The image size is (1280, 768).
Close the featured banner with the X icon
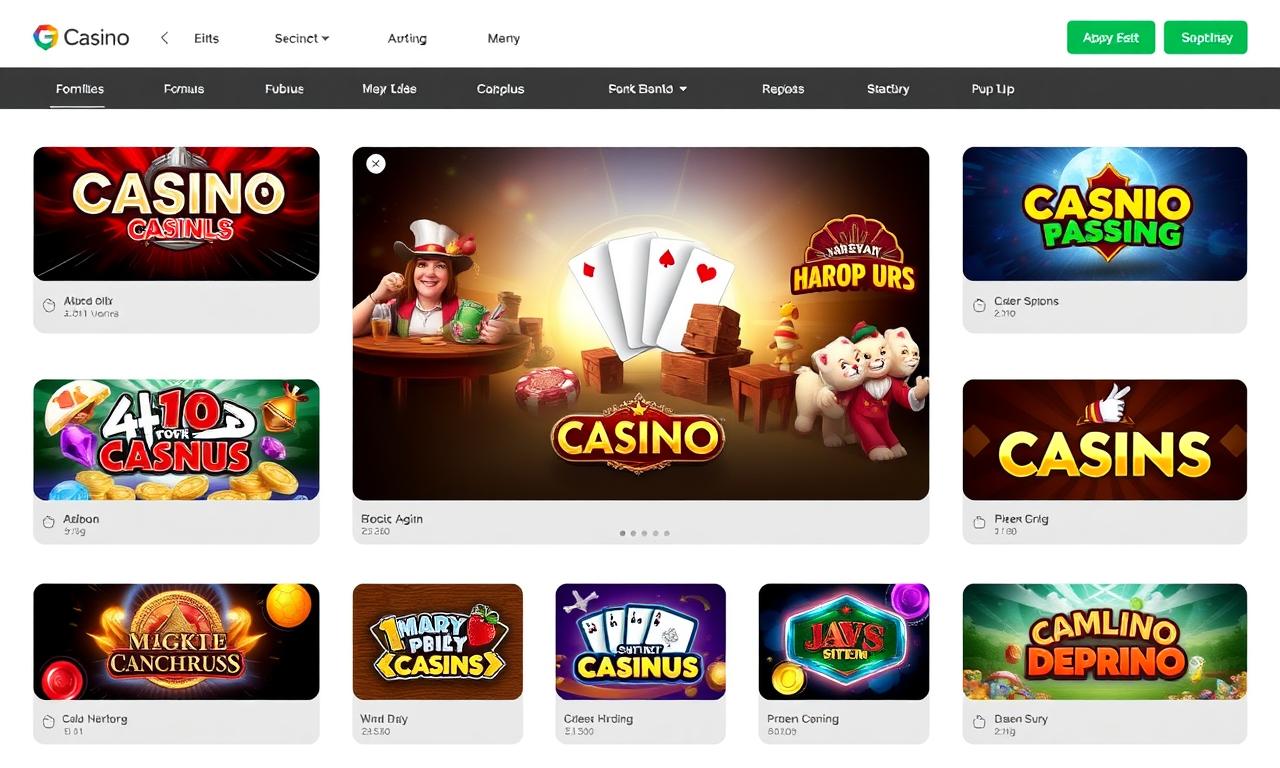click(x=376, y=163)
